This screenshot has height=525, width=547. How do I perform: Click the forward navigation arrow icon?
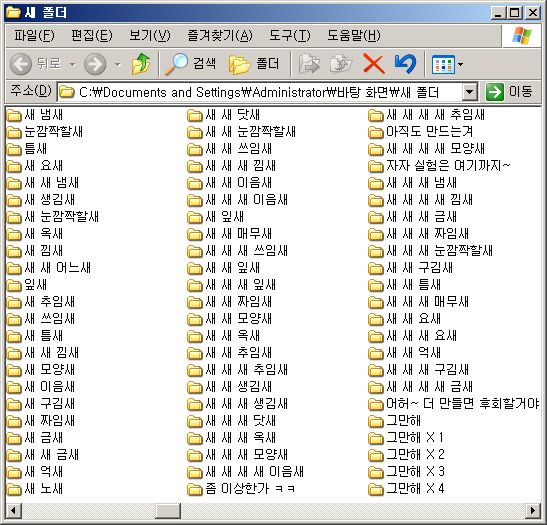coord(95,64)
